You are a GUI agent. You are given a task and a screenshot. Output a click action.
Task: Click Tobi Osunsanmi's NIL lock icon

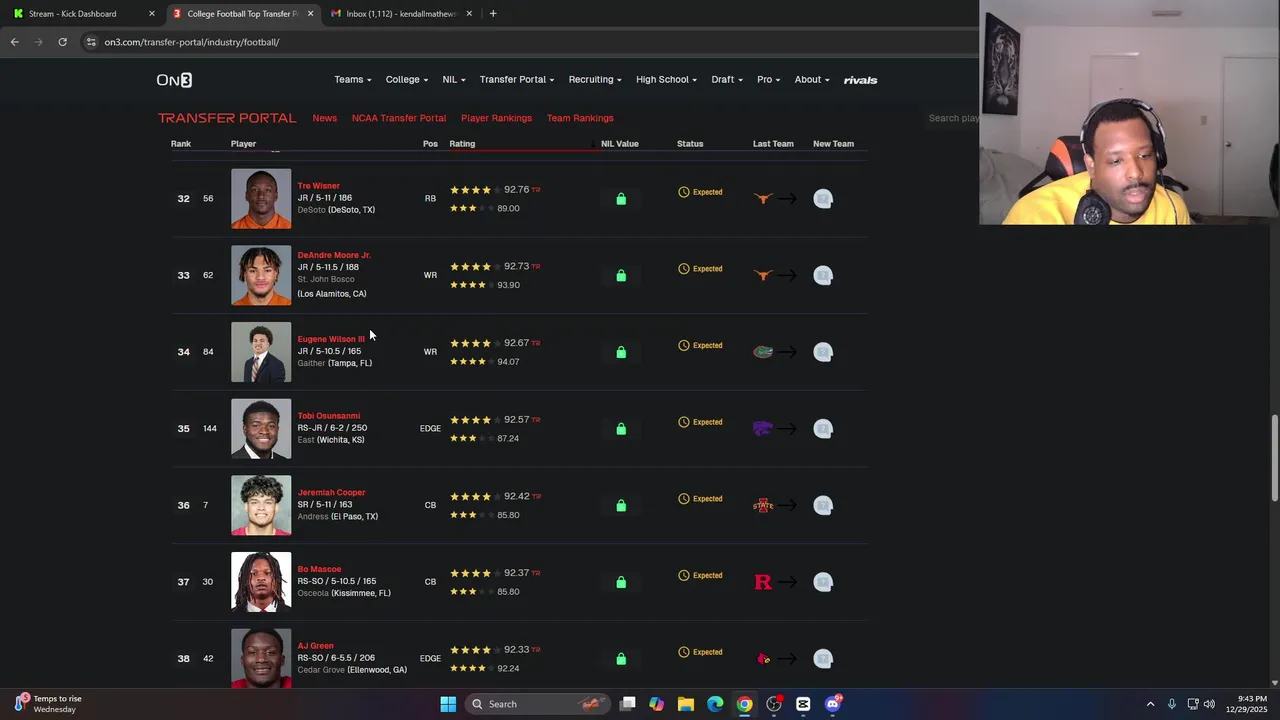pyautogui.click(x=621, y=429)
